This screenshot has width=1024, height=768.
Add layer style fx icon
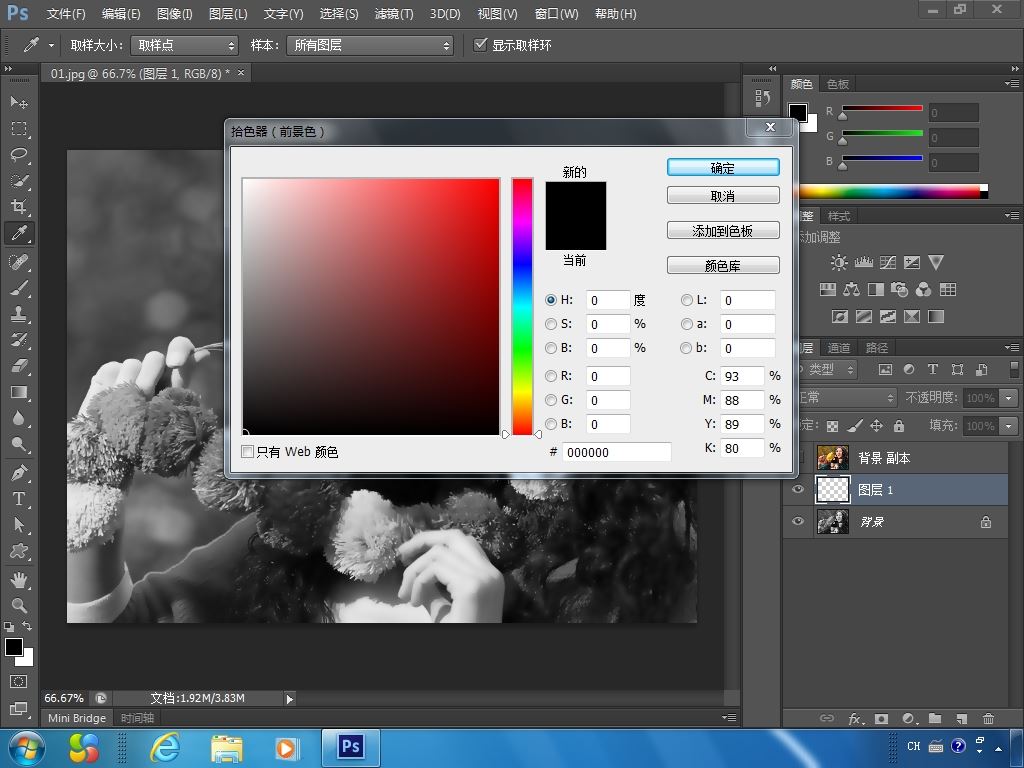click(856, 718)
